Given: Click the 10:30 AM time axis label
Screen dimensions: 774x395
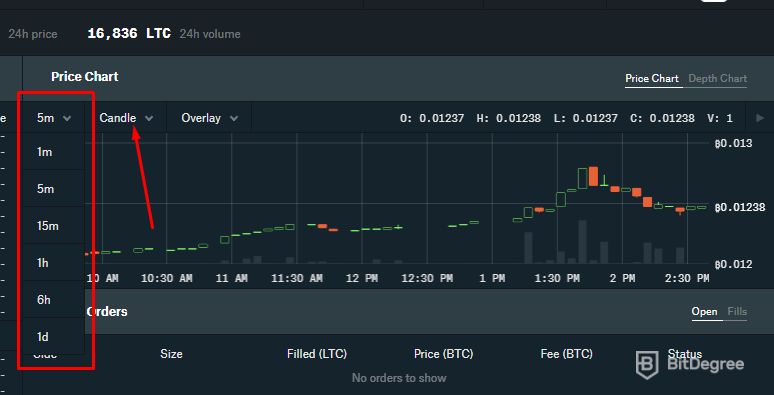Looking at the screenshot, I should click(166, 278).
